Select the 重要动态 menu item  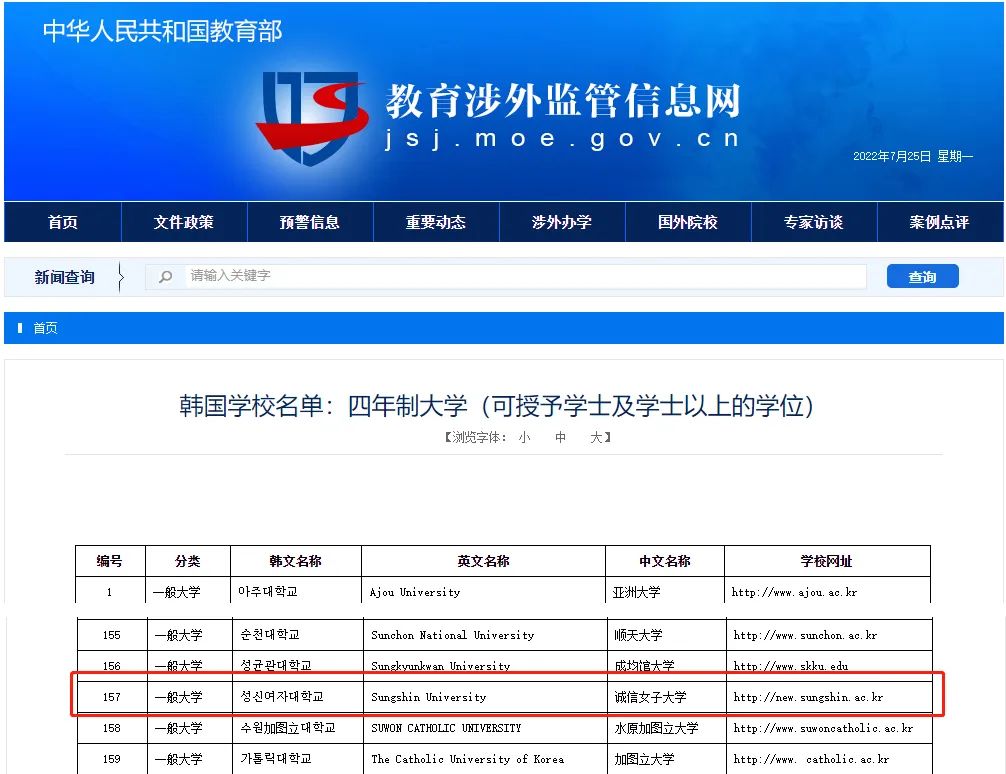point(436,222)
